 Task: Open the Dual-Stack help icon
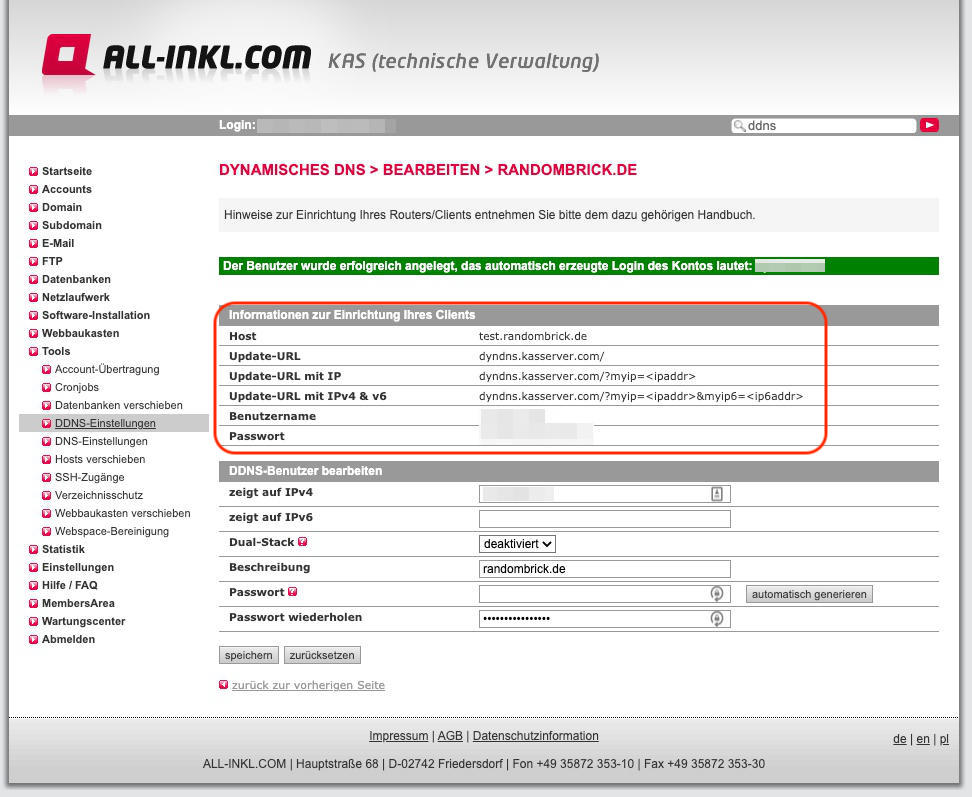(x=303, y=542)
